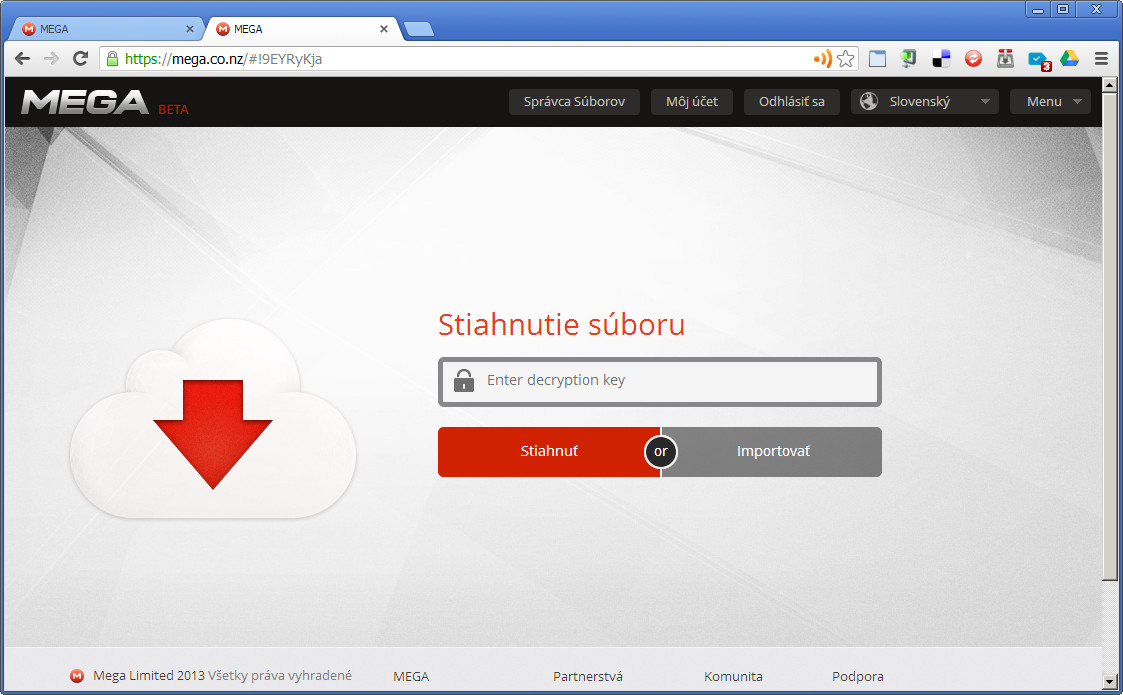Open Chrome hamburger menu
1123x695 pixels.
1102,59
